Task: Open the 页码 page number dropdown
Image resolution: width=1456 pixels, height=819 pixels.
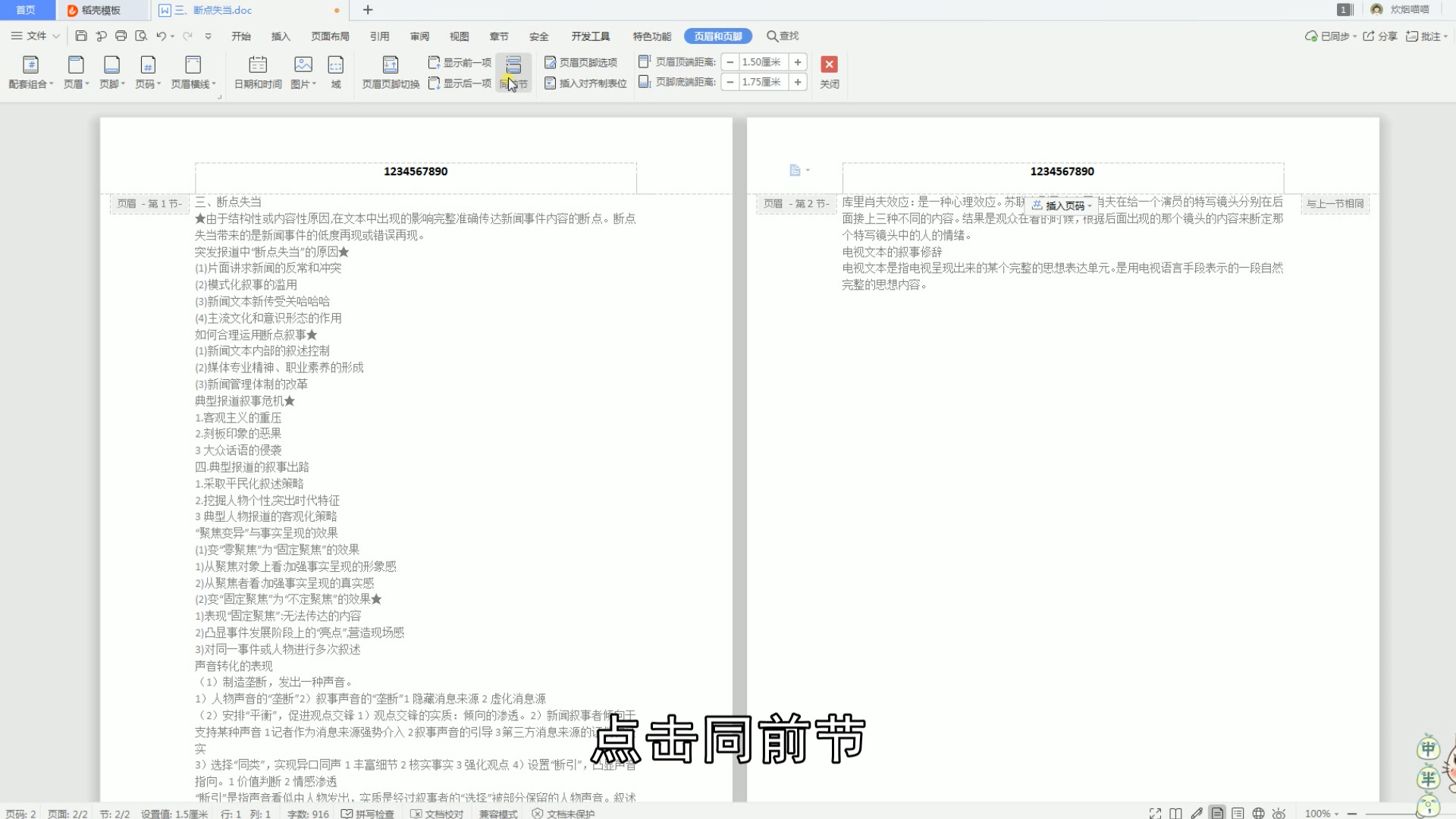Action: click(x=149, y=72)
